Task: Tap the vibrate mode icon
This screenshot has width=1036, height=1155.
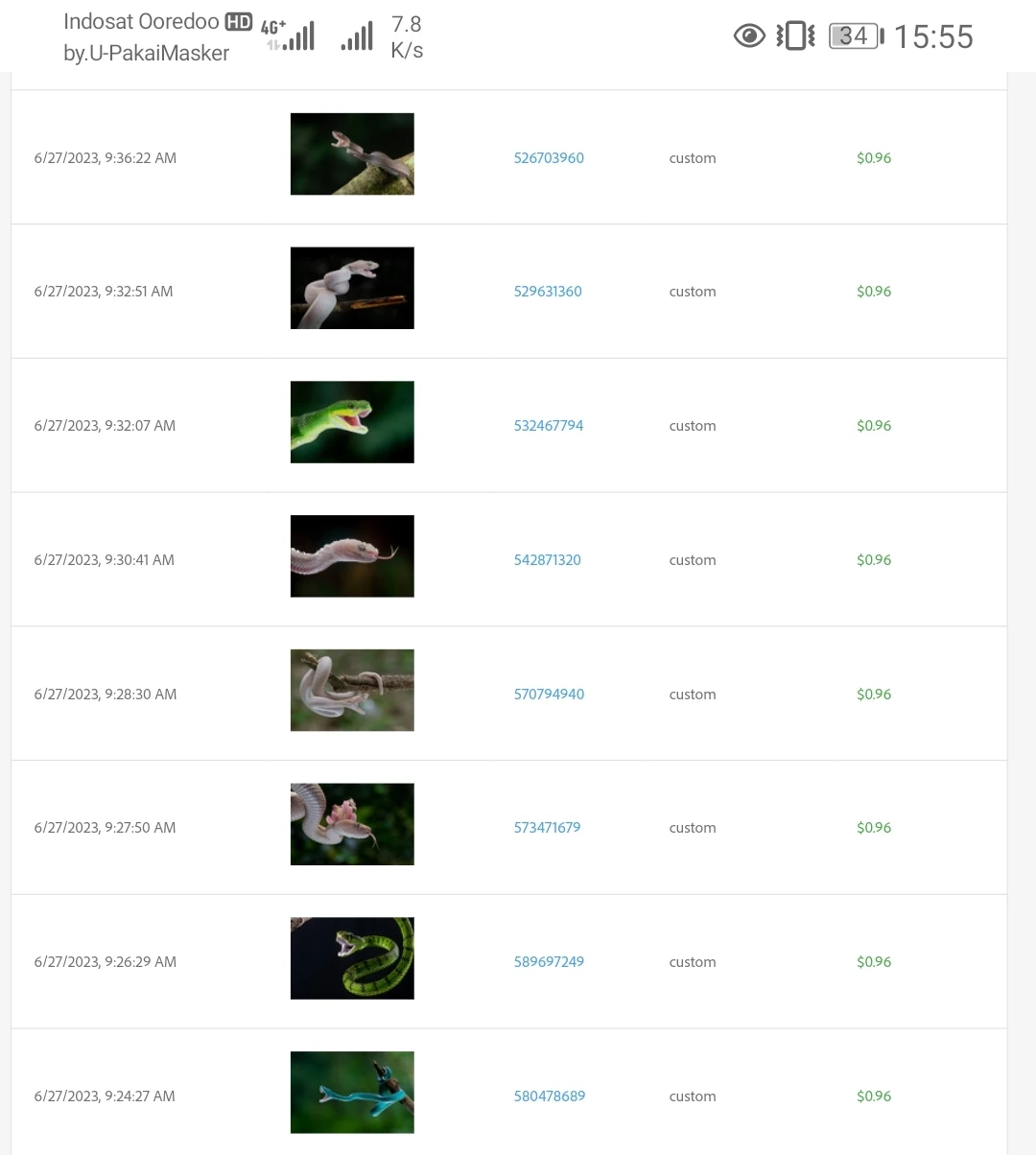Action: (x=795, y=36)
